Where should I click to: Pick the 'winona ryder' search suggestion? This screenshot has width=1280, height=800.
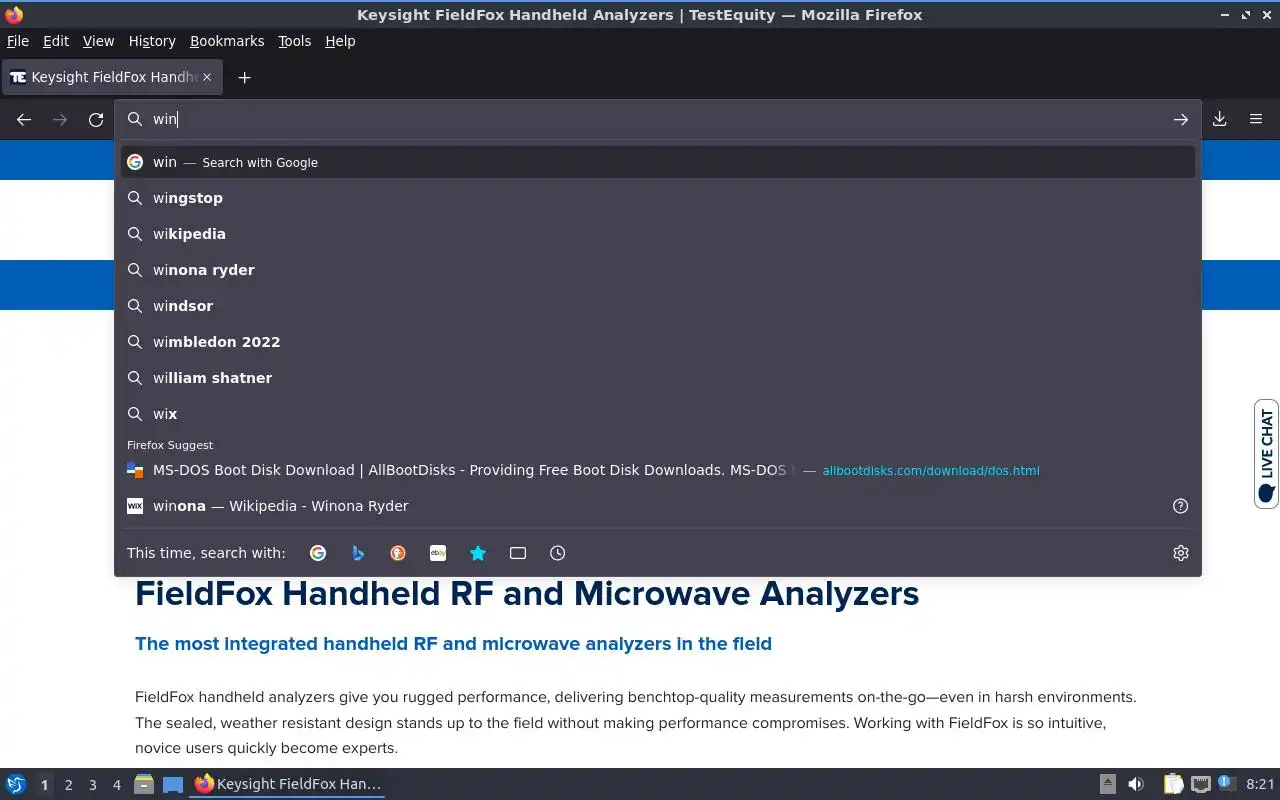pos(658,270)
